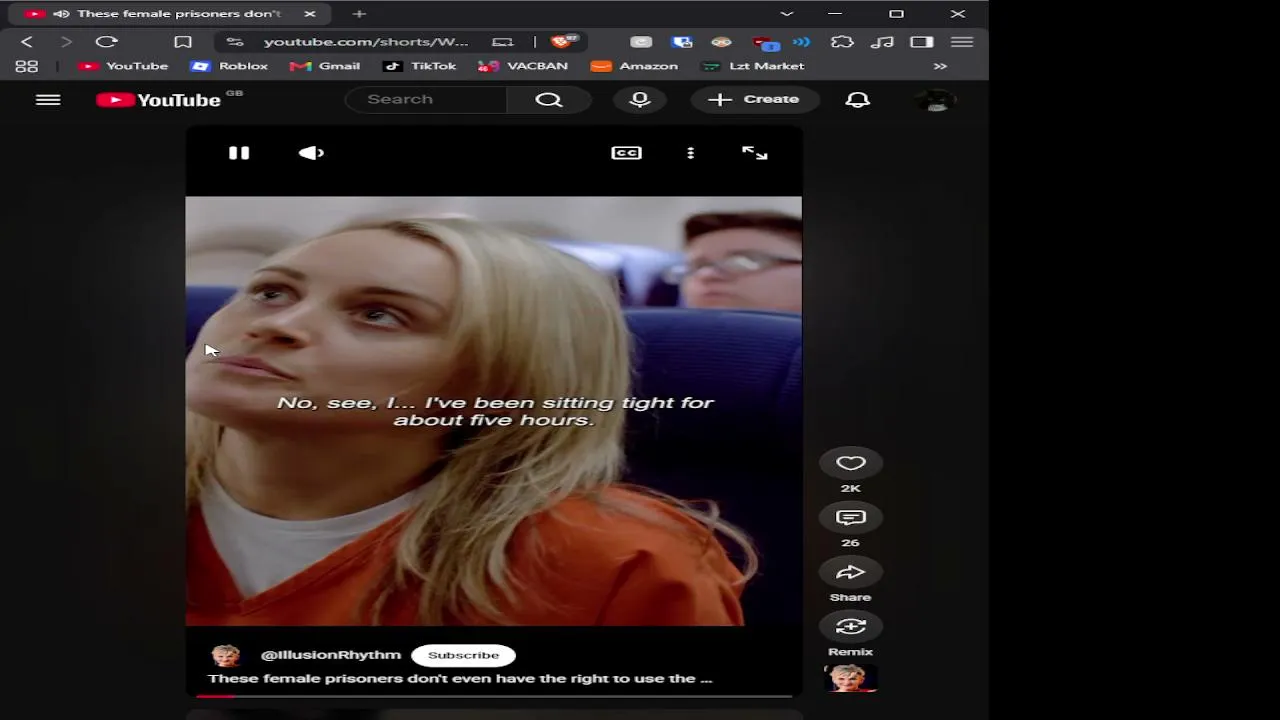Viewport: 1280px width, 720px height.
Task: Focus the YouTube search field
Action: 426,99
